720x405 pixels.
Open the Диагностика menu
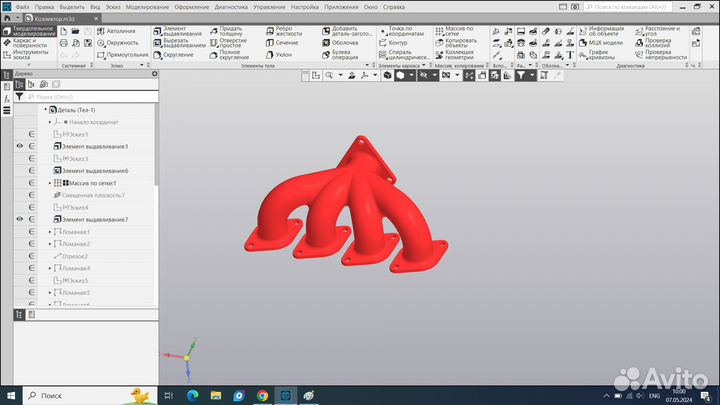[x=231, y=7]
